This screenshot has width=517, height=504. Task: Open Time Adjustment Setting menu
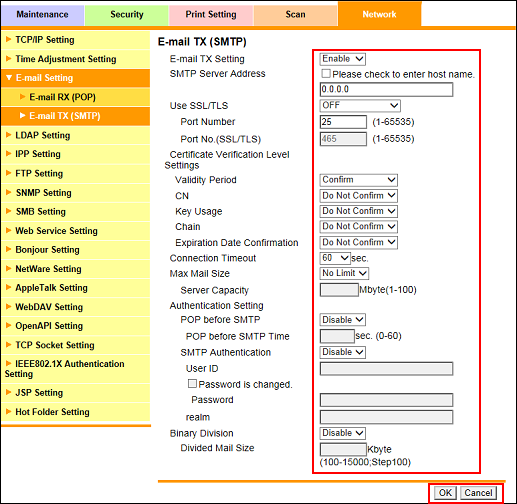click(76, 59)
